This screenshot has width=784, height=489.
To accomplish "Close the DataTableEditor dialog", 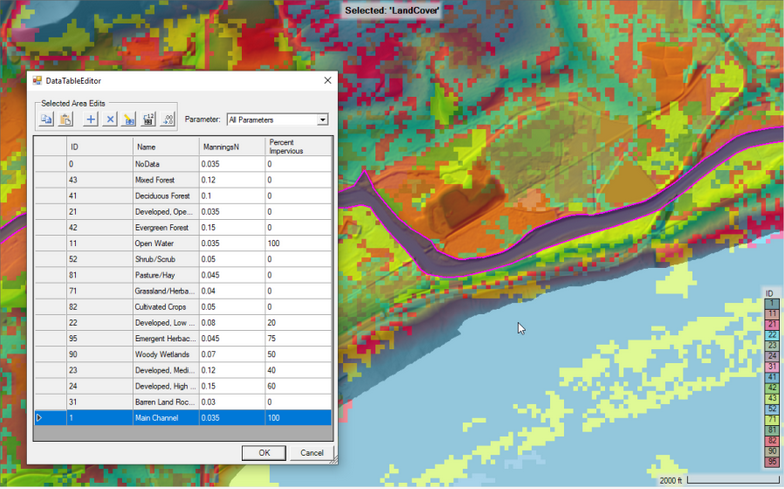I will coord(327,80).
